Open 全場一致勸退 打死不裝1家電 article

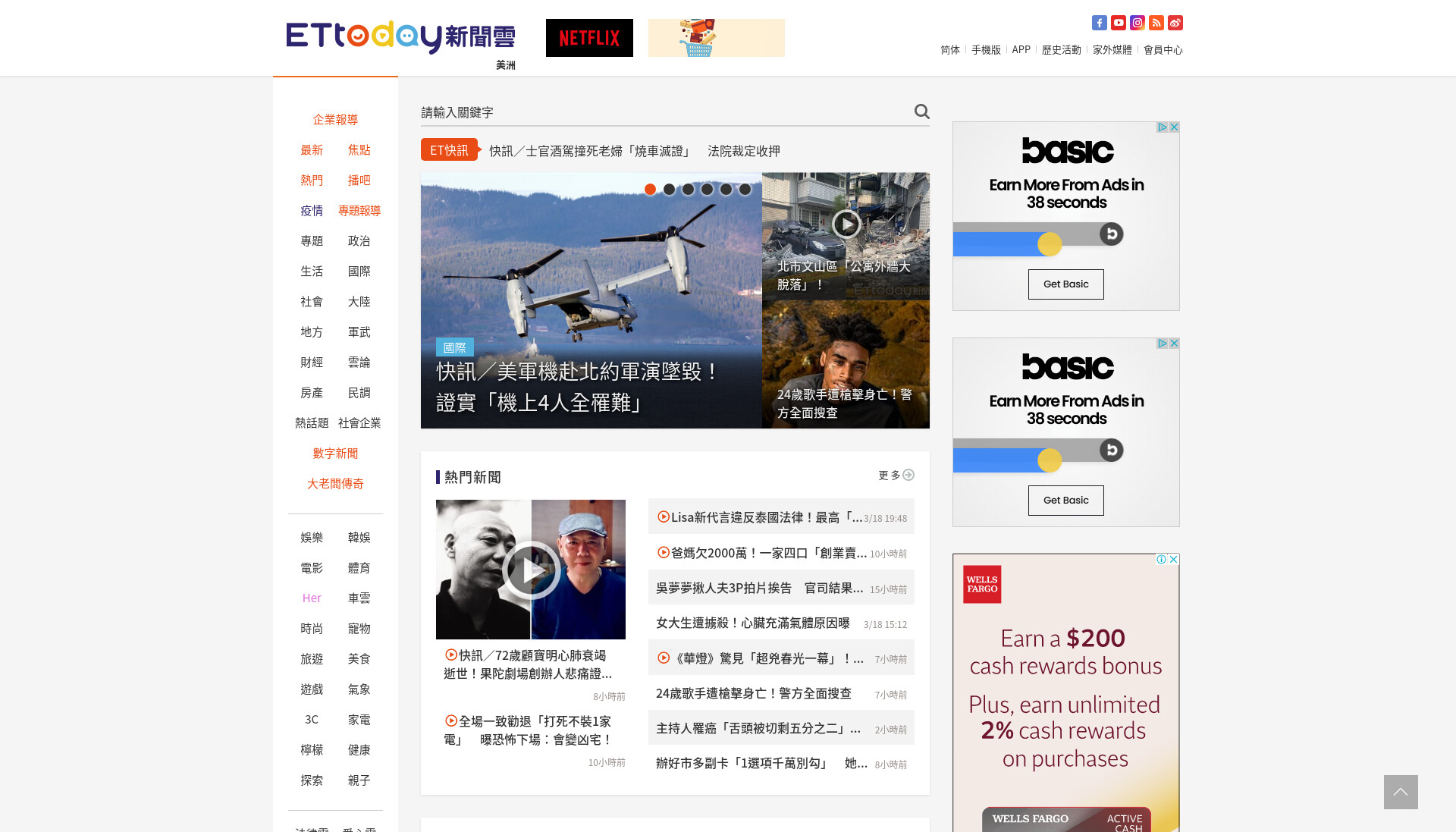[x=529, y=730]
